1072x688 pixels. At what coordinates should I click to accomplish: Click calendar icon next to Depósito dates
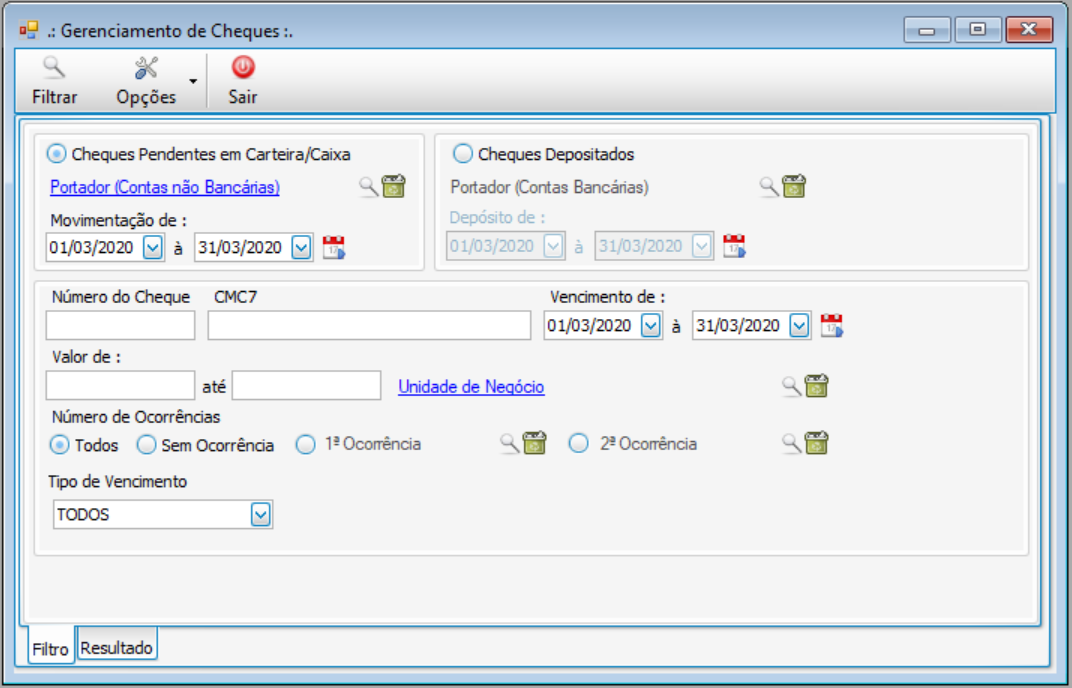734,246
